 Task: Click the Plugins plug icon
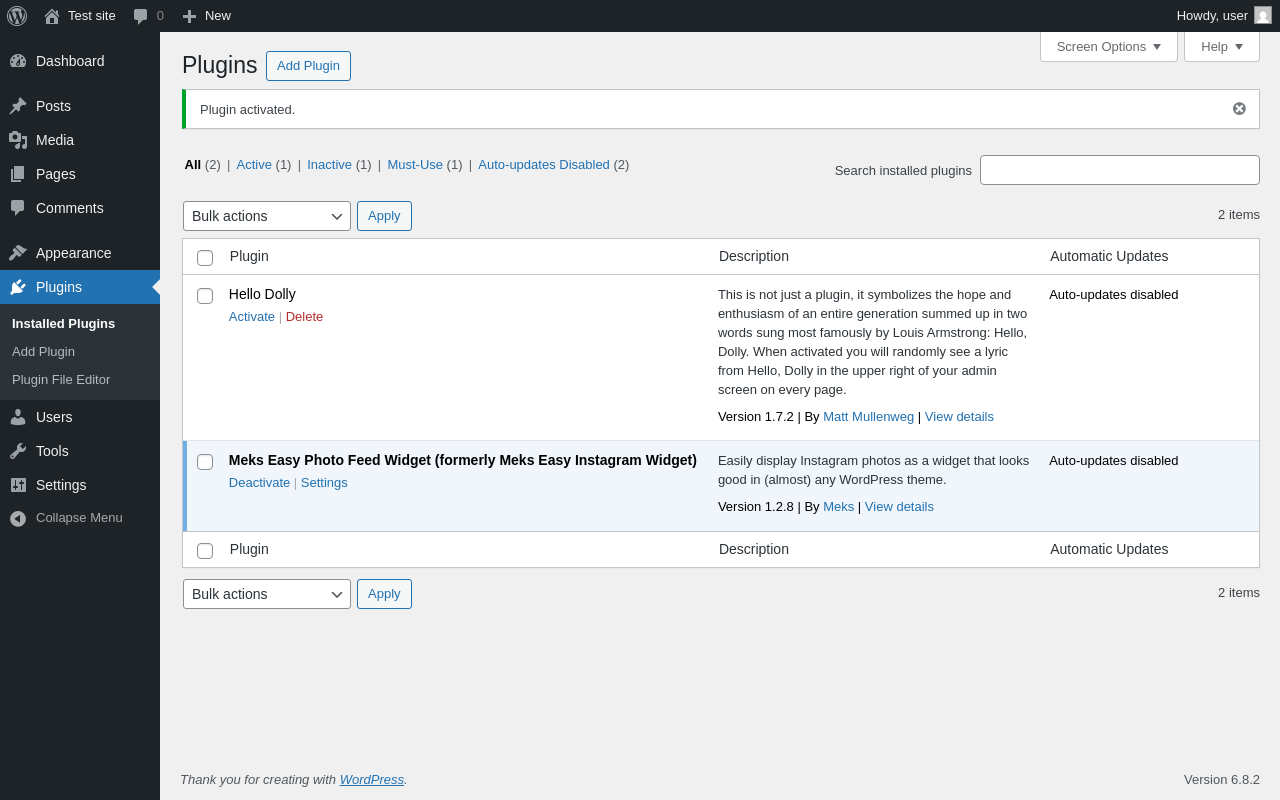(x=18, y=287)
